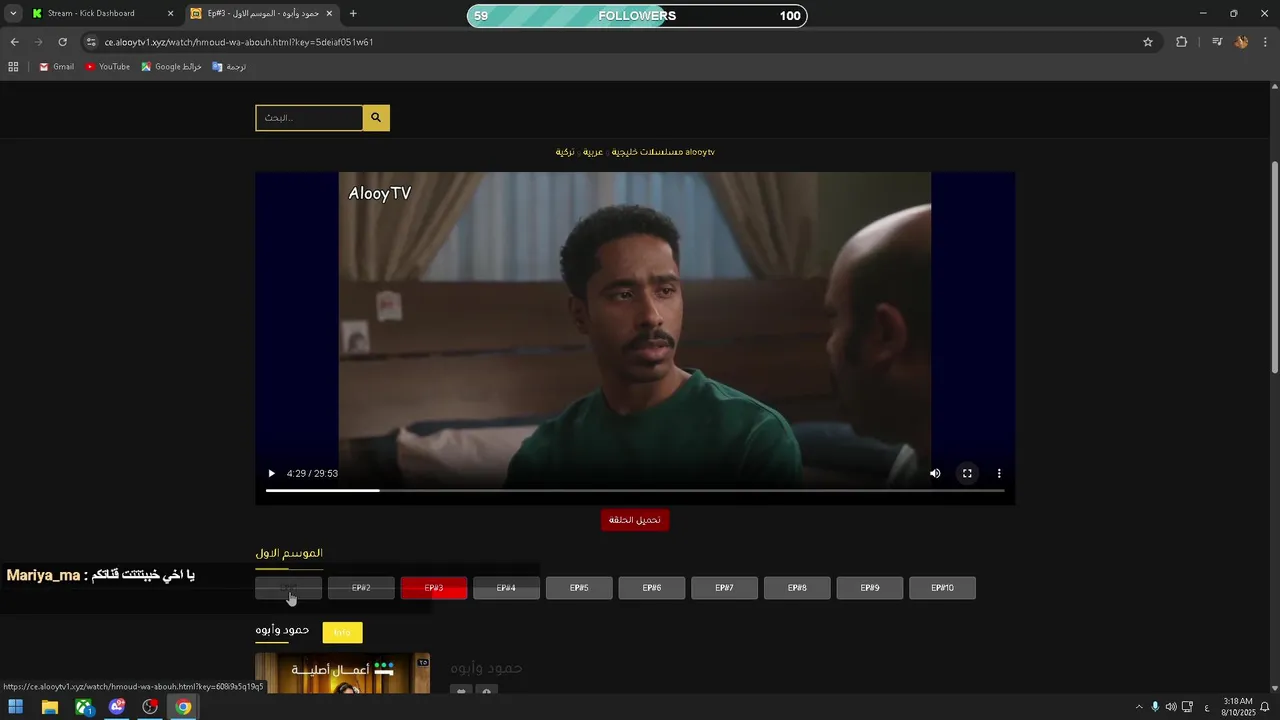This screenshot has width=1280, height=720.
Task: Click the yellow Info button
Action: [342, 632]
